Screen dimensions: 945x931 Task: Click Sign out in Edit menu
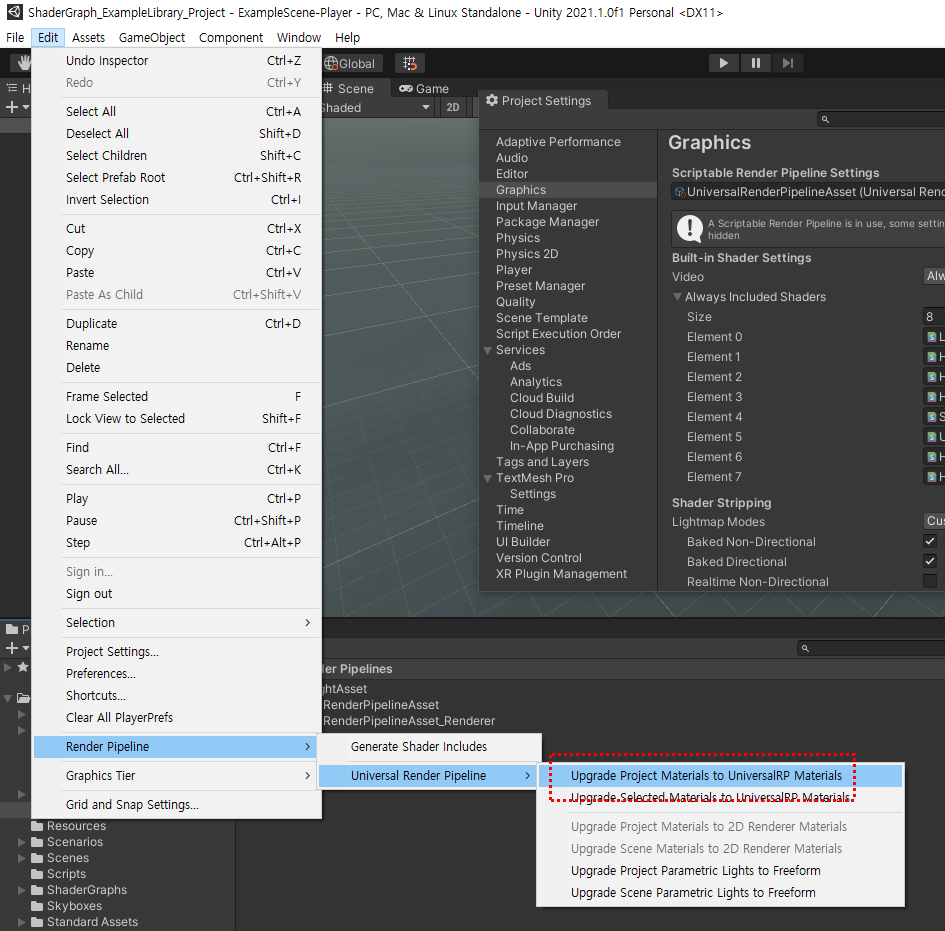pos(177,594)
